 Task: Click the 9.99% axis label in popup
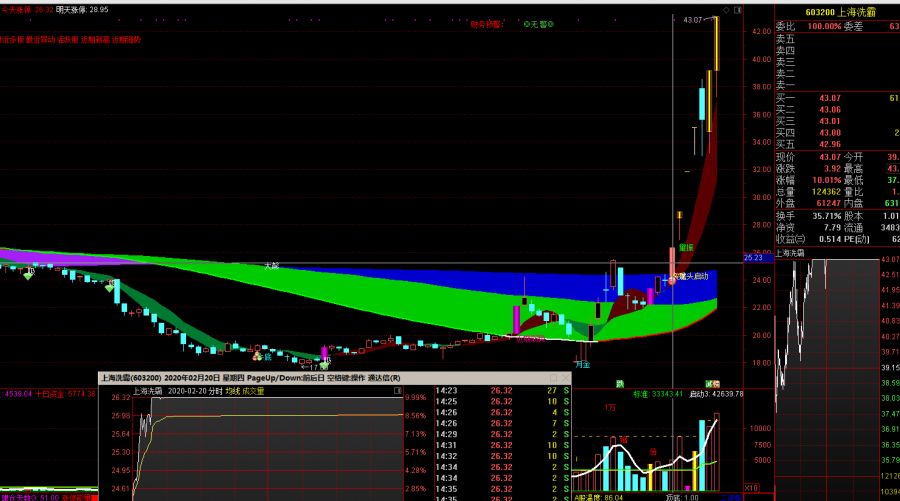pyautogui.click(x=416, y=397)
